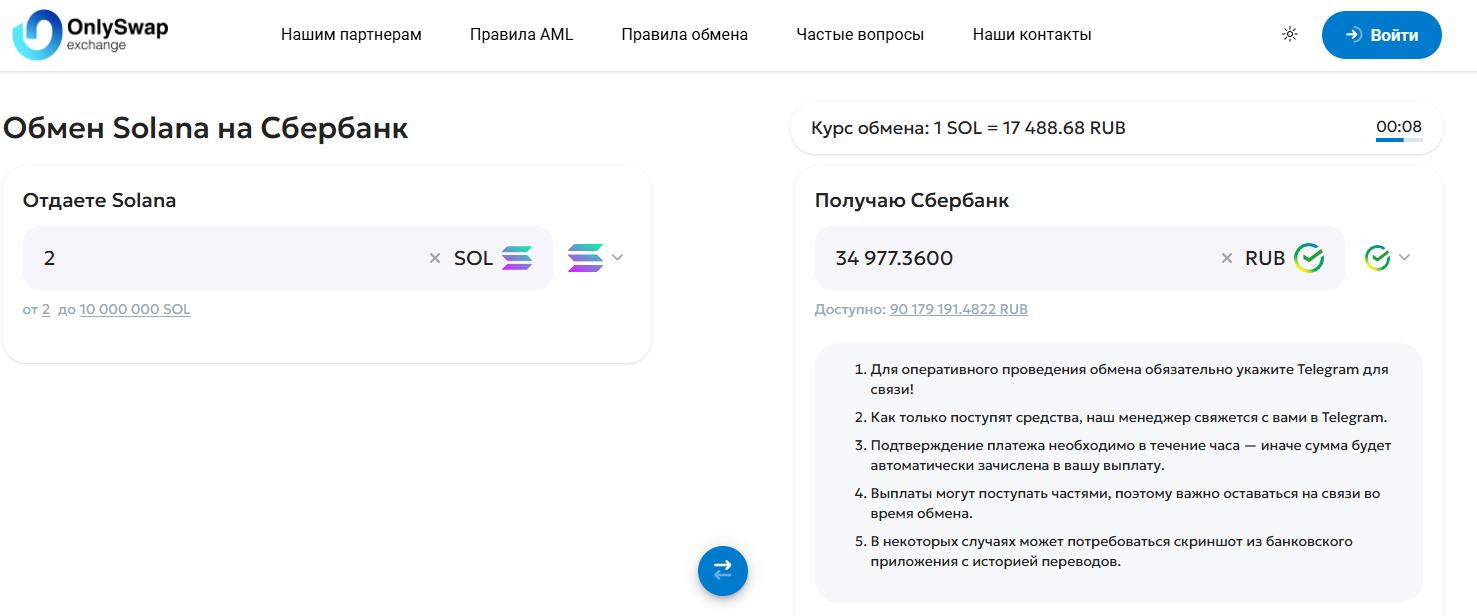
Task: Click the Получаю Сбербанк label
Action: click(x=912, y=200)
